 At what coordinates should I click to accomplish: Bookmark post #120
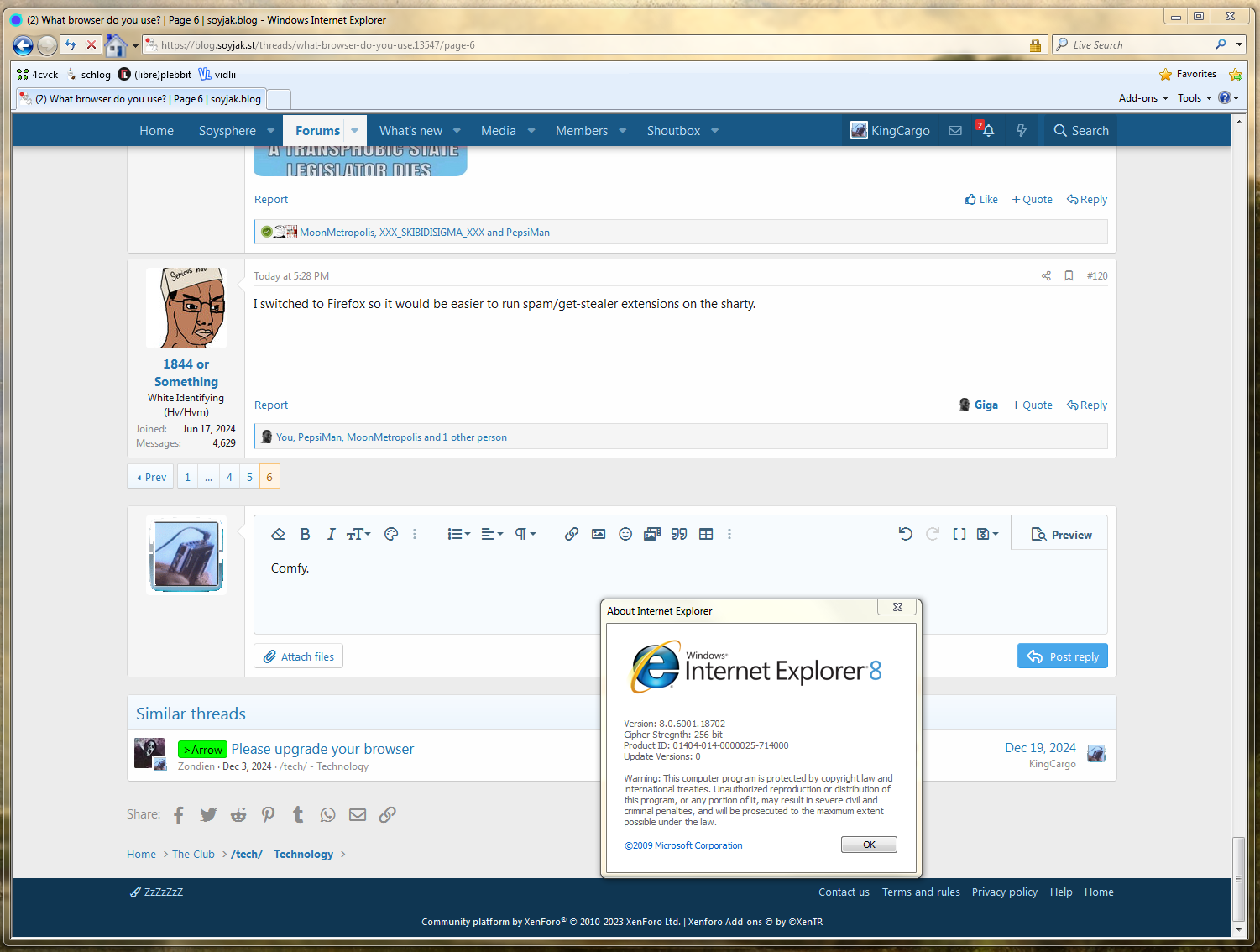tap(1069, 275)
